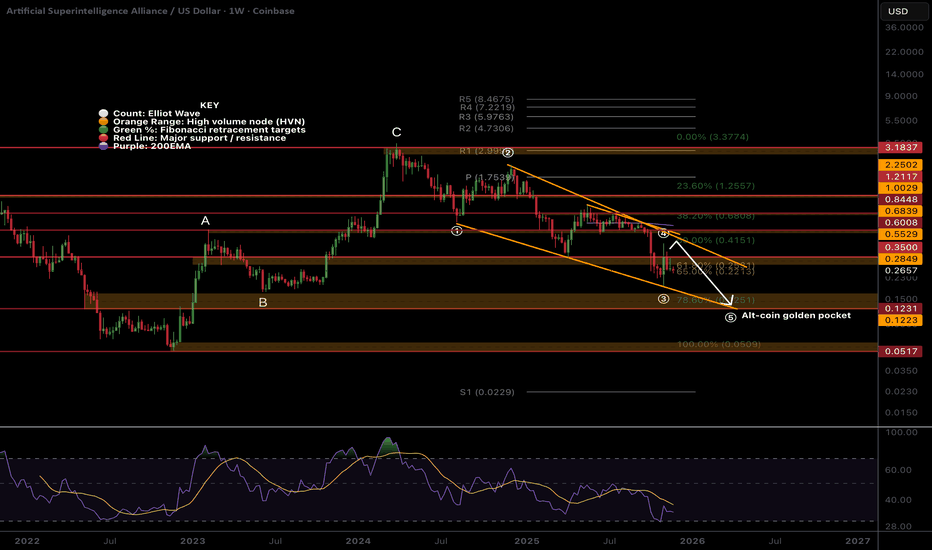
Task: Click the 3.1837 red price label
Action: pyautogui.click(x=897, y=147)
